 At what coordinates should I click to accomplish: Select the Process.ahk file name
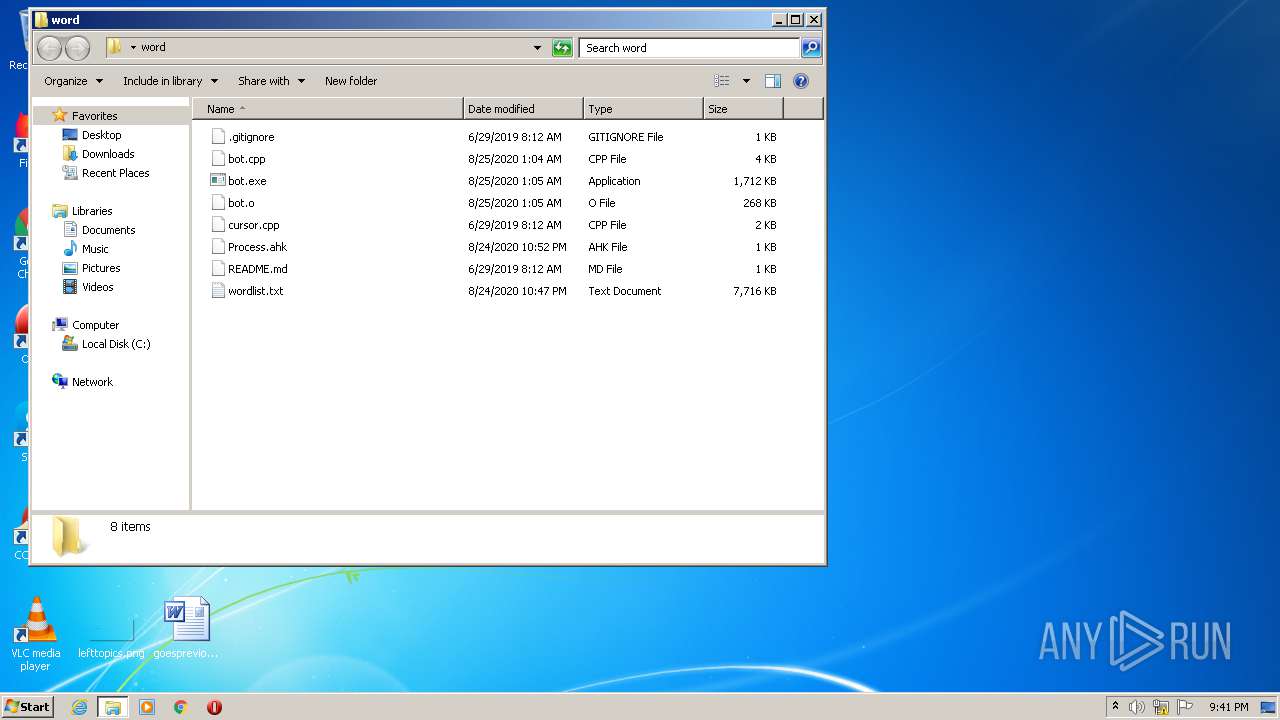pyautogui.click(x=257, y=247)
